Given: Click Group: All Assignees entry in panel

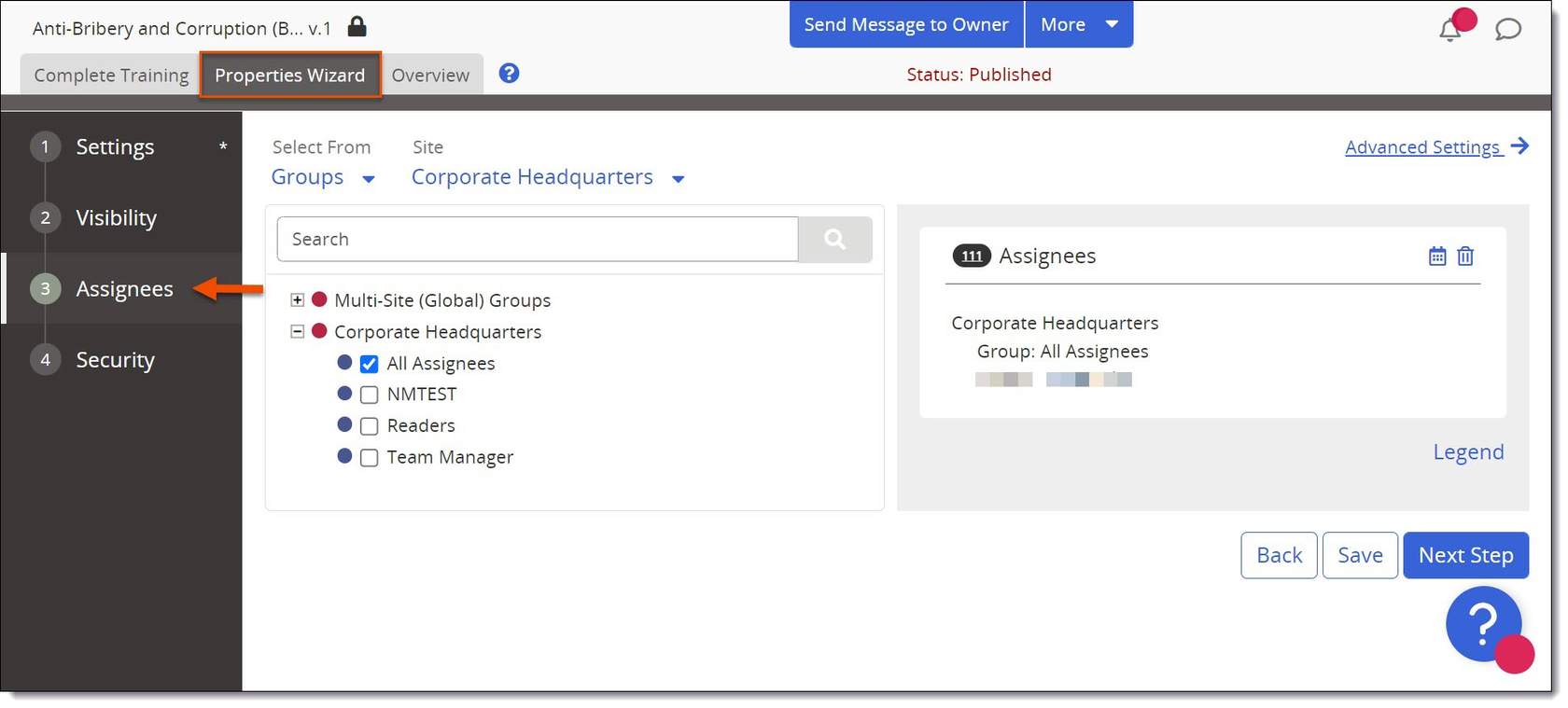Looking at the screenshot, I should click(1062, 352).
